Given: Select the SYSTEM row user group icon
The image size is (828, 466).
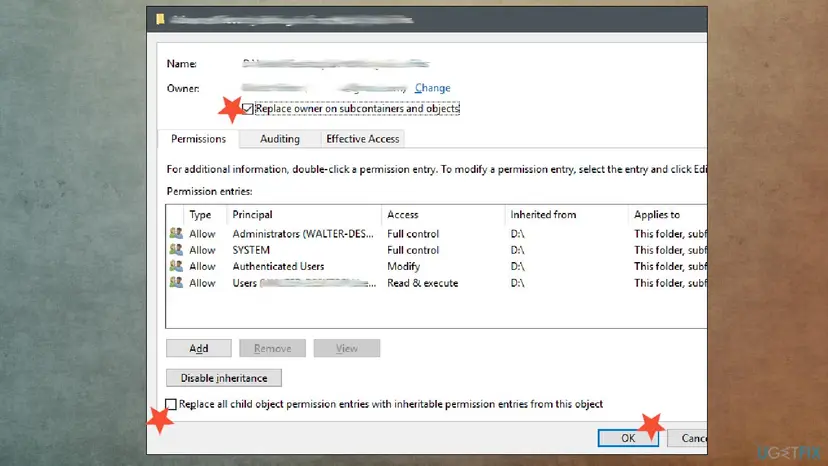Looking at the screenshot, I should click(x=176, y=249).
